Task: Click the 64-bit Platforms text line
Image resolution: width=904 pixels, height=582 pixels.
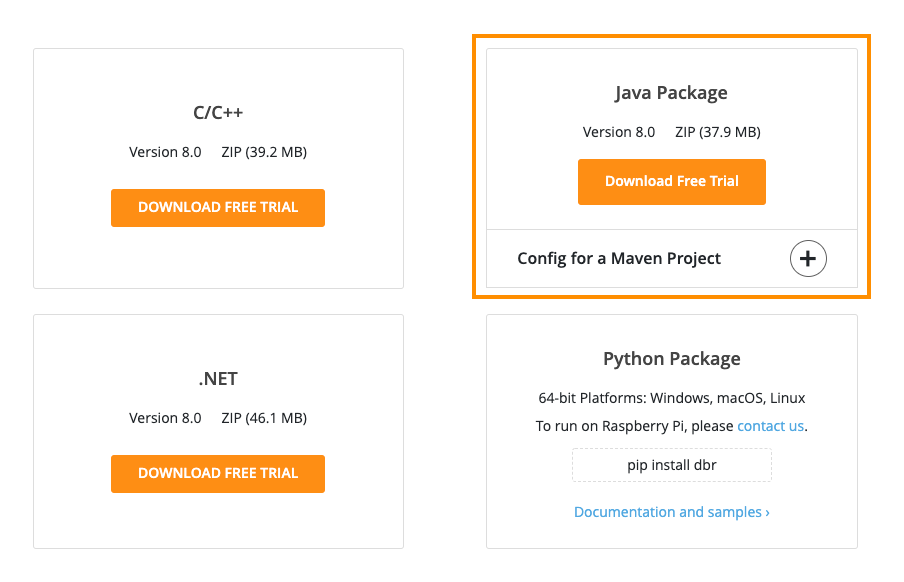Action: click(671, 398)
